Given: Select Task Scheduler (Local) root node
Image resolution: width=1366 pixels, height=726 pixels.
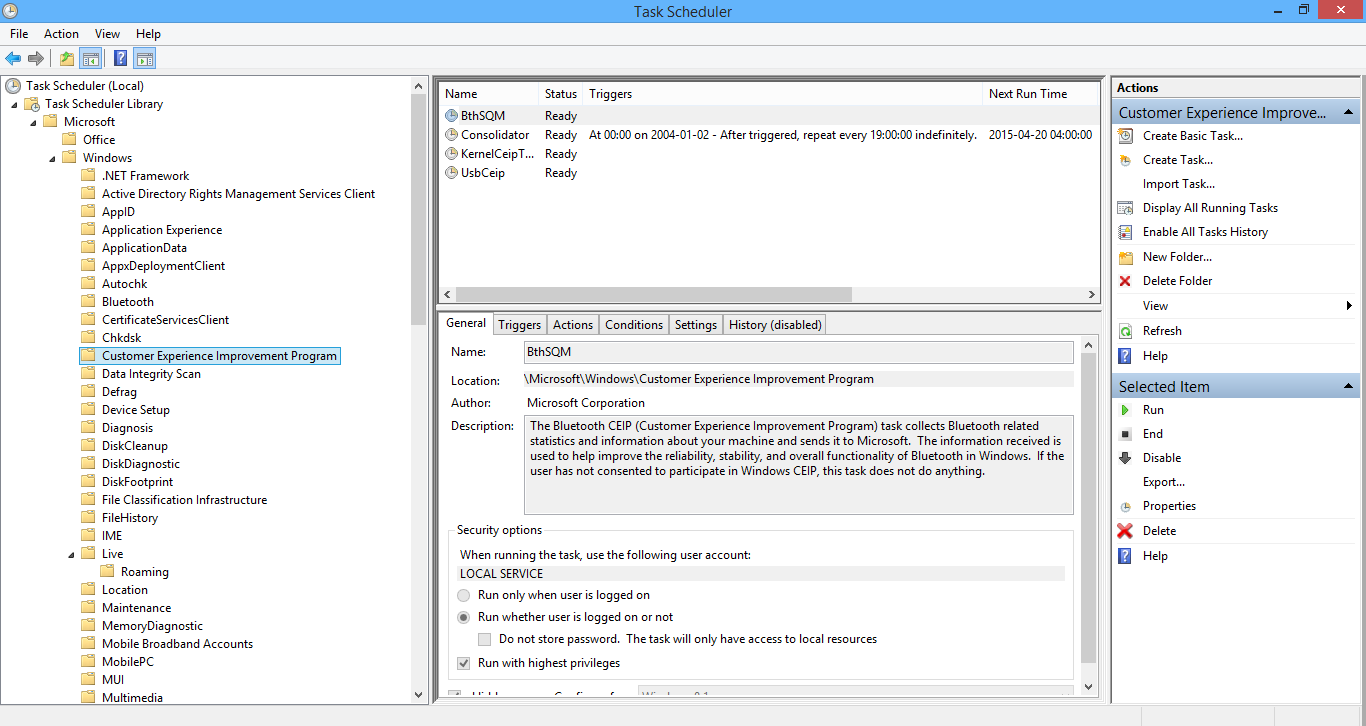Looking at the screenshot, I should 85,86.
